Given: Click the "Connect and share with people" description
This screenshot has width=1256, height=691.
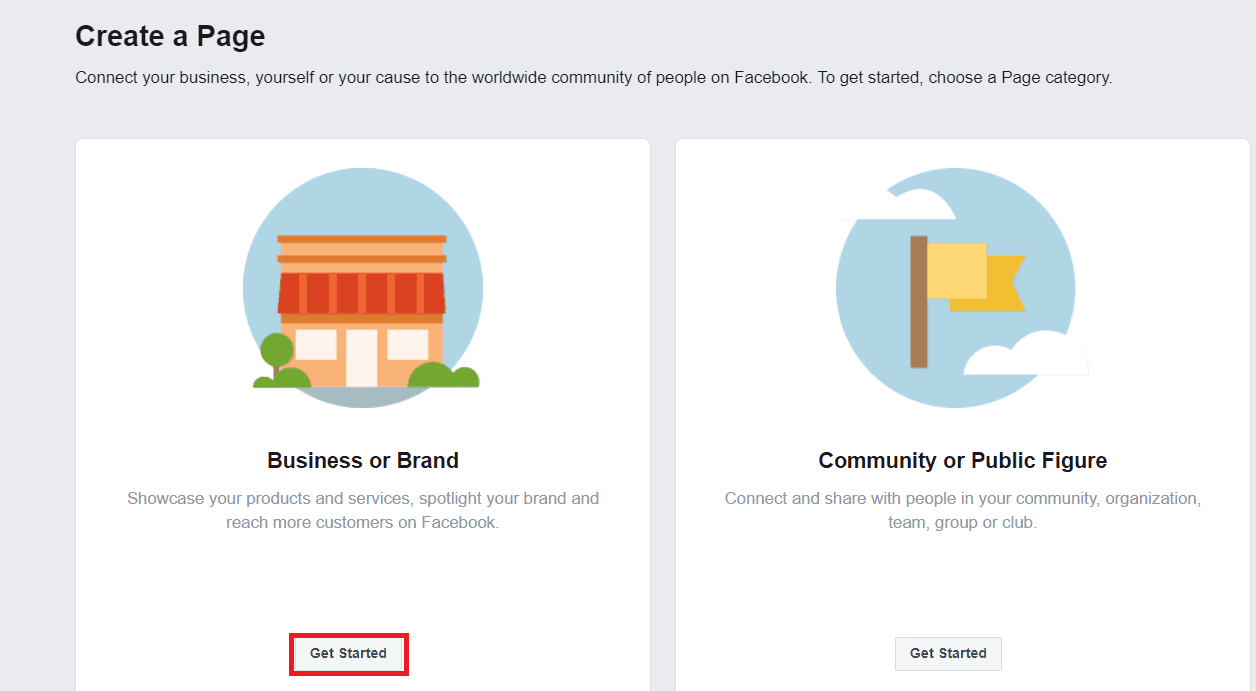Looking at the screenshot, I should [963, 510].
